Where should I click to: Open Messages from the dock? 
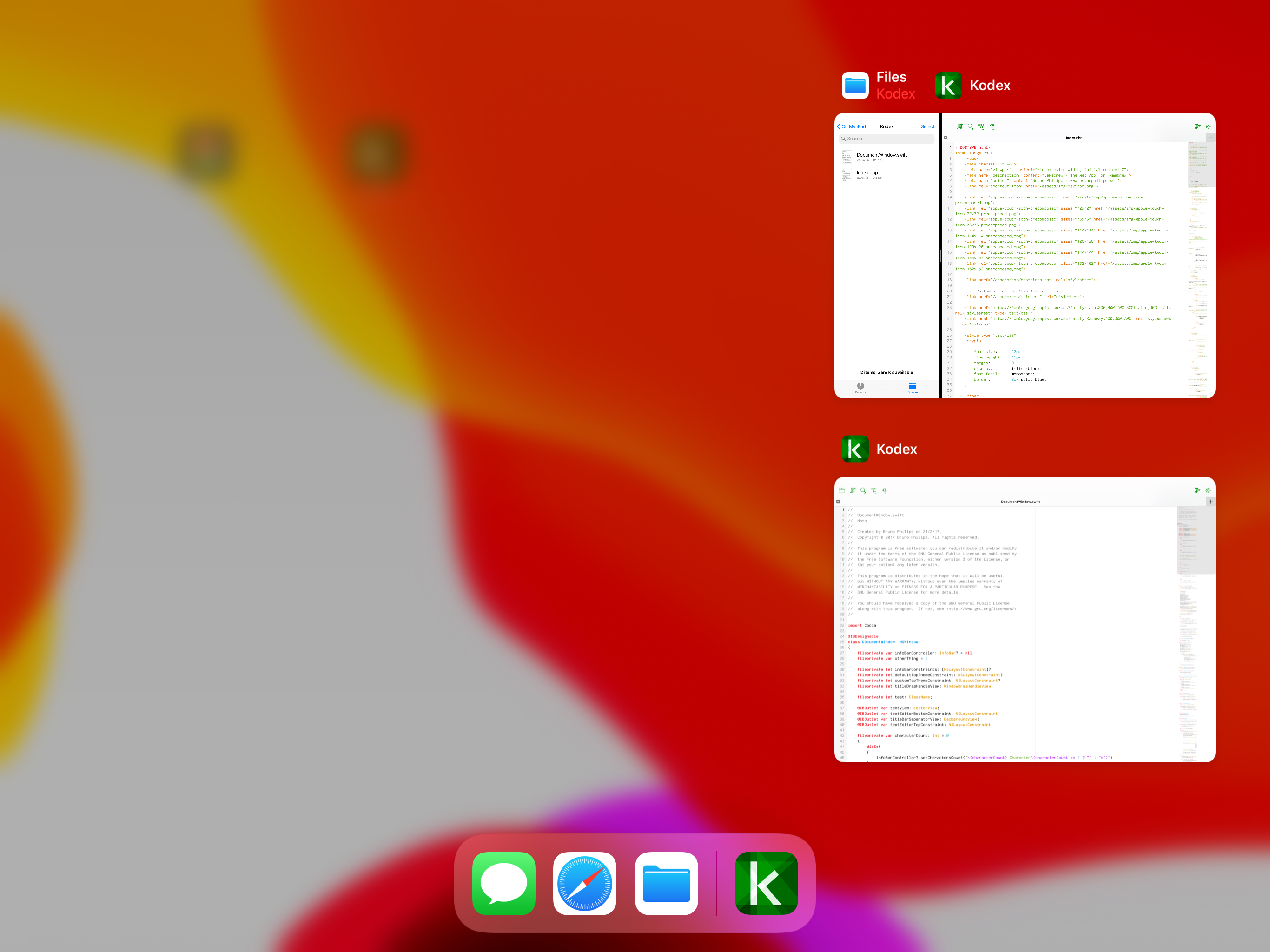(503, 883)
